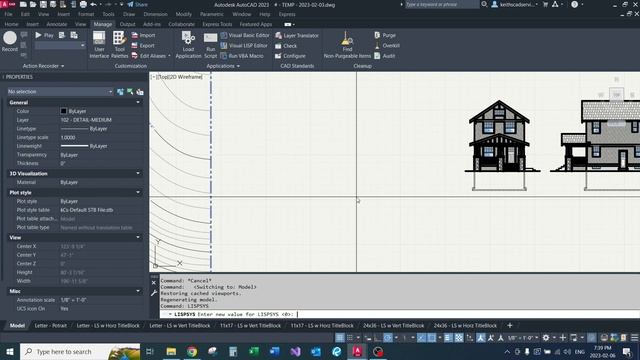Expand the Action Recorder panel
This screenshot has width=640, height=360.
pyautogui.click(x=43, y=66)
